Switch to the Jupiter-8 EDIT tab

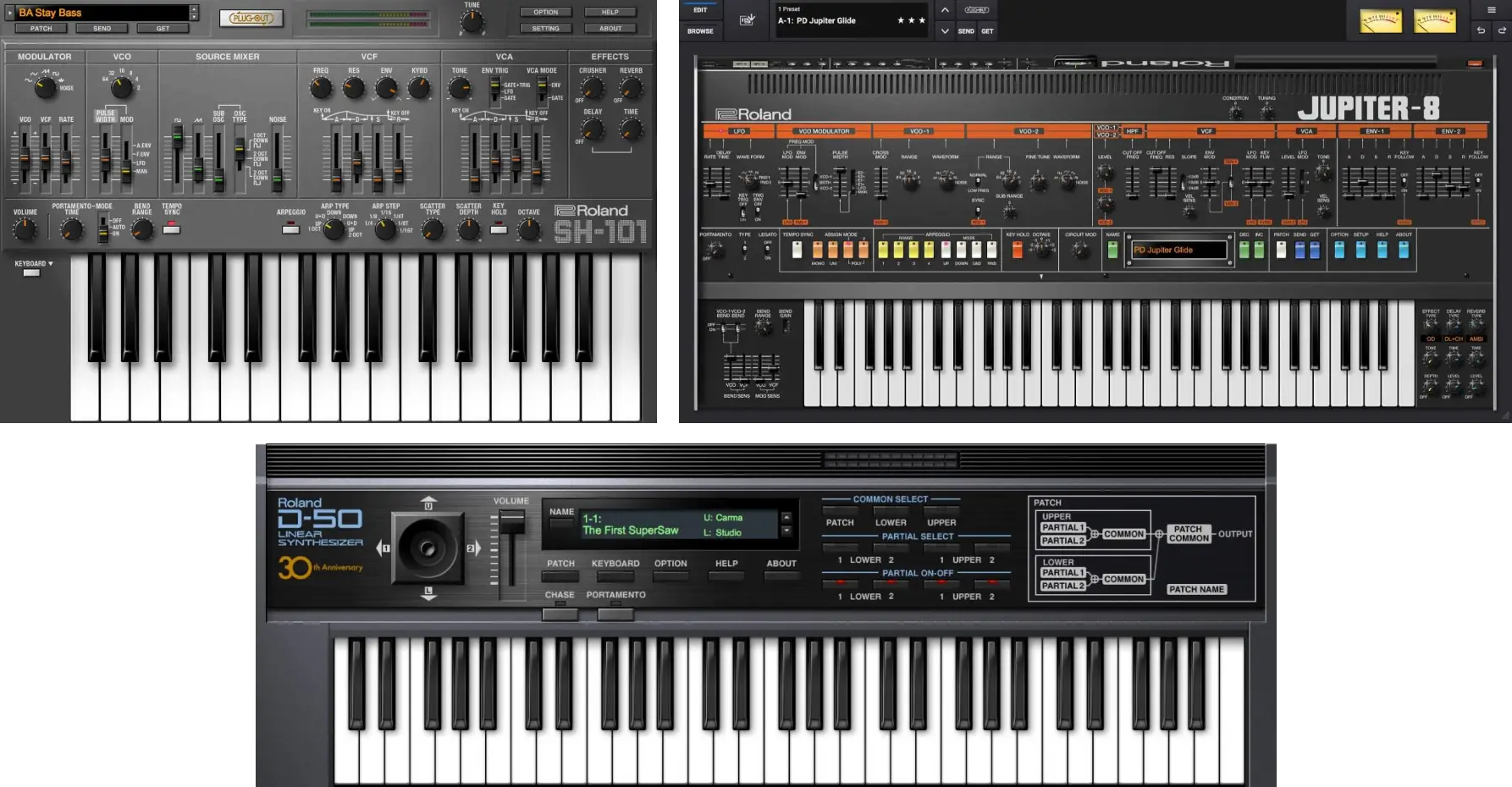point(700,10)
